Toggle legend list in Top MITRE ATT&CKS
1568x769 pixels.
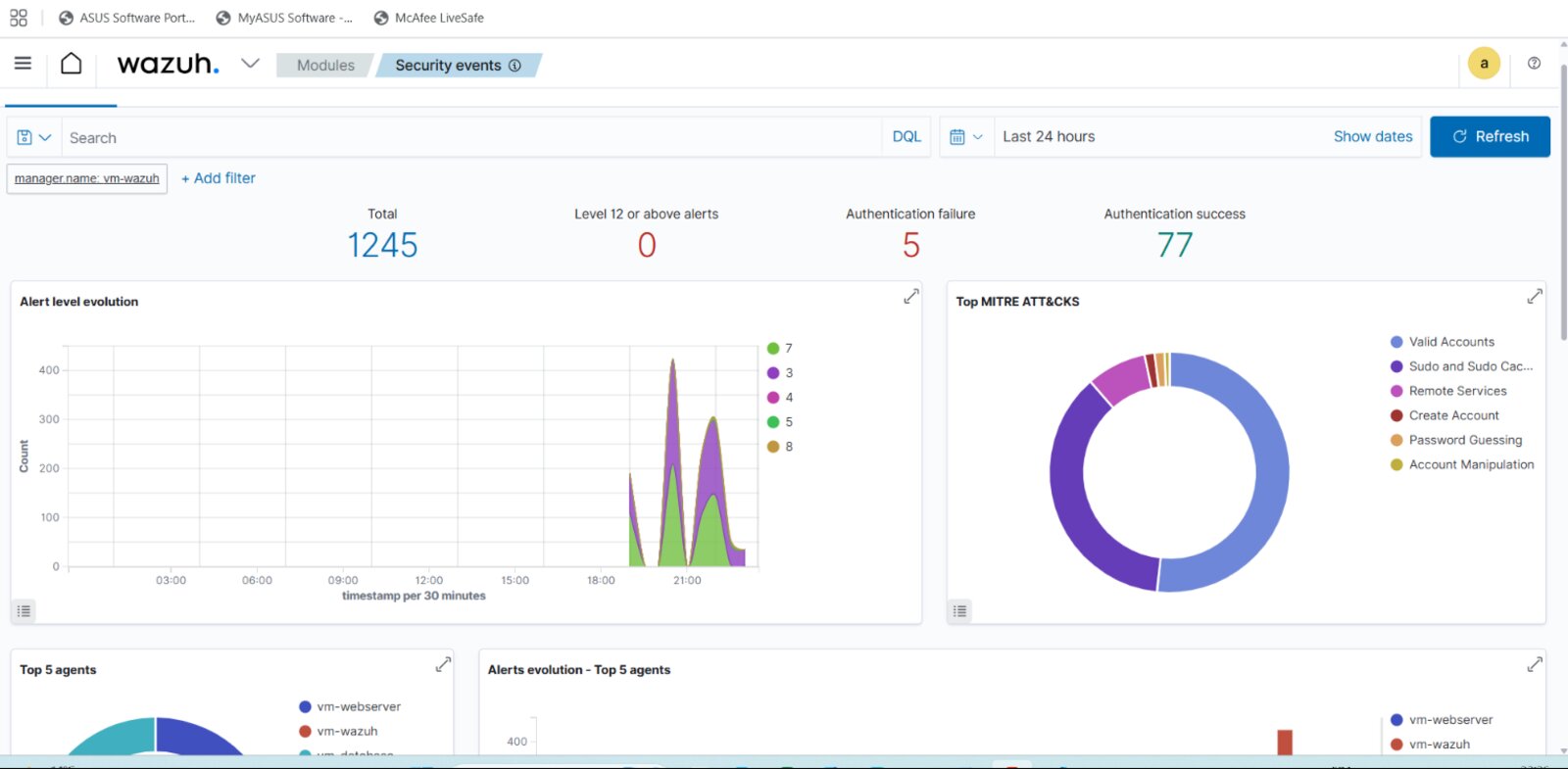pos(960,610)
